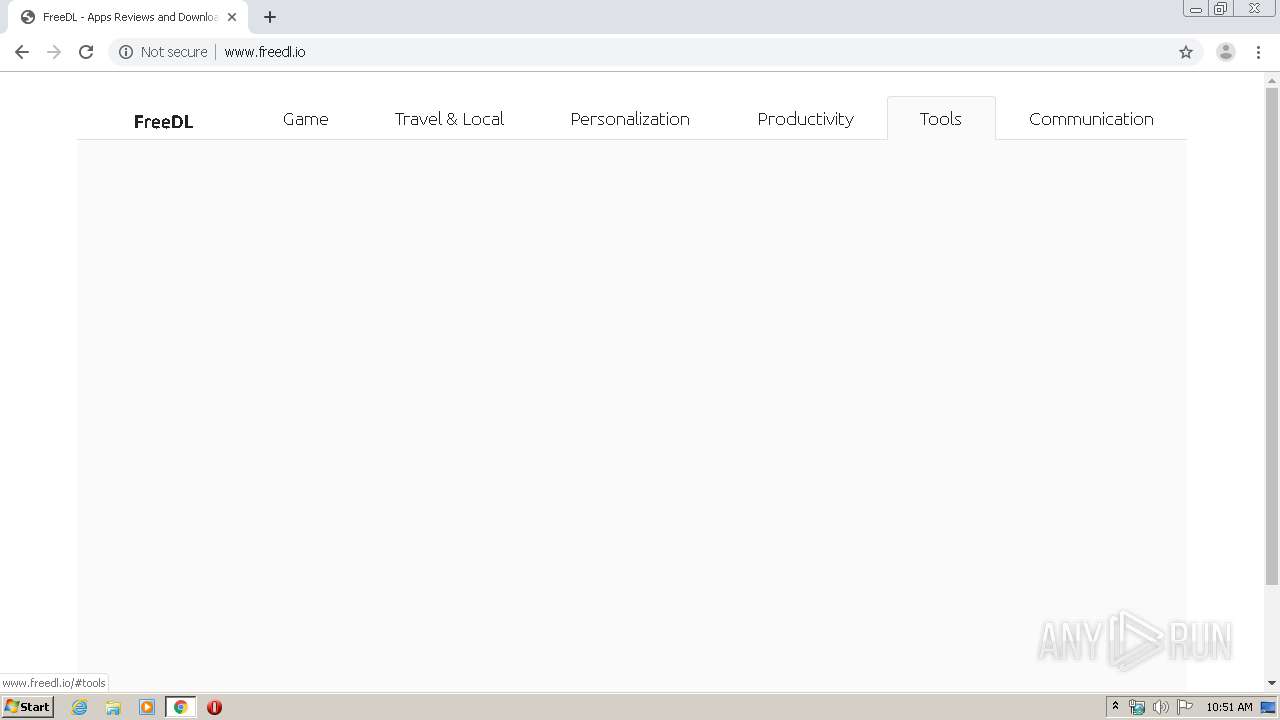Show hidden system tray icons
Screen dimensions: 1280x720
point(1115,707)
